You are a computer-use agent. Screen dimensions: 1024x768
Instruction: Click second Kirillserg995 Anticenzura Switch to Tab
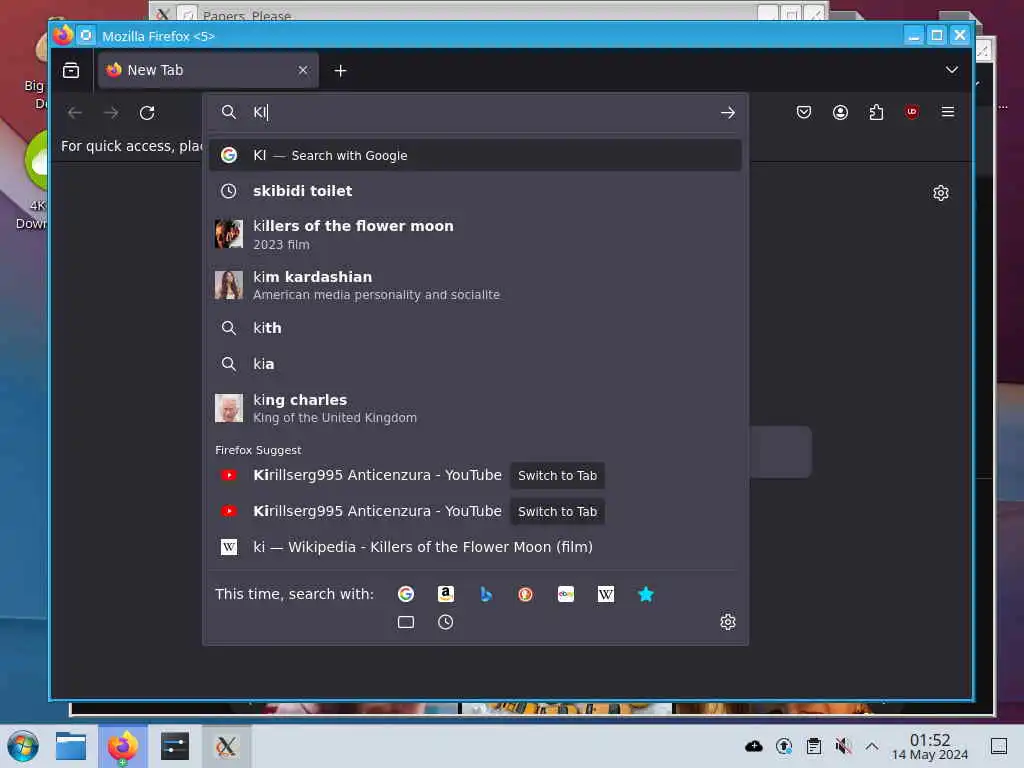coord(557,511)
